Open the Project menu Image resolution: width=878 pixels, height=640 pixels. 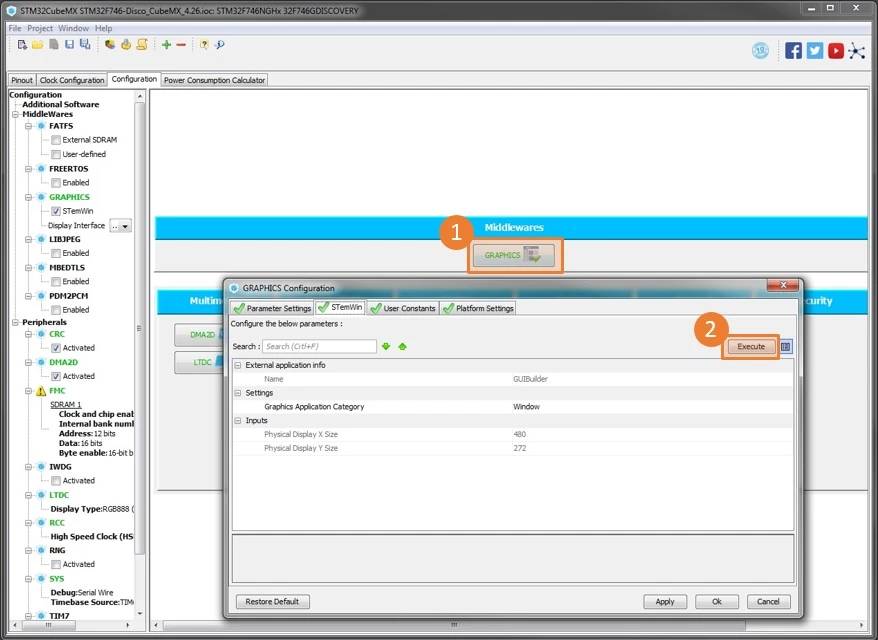point(40,28)
